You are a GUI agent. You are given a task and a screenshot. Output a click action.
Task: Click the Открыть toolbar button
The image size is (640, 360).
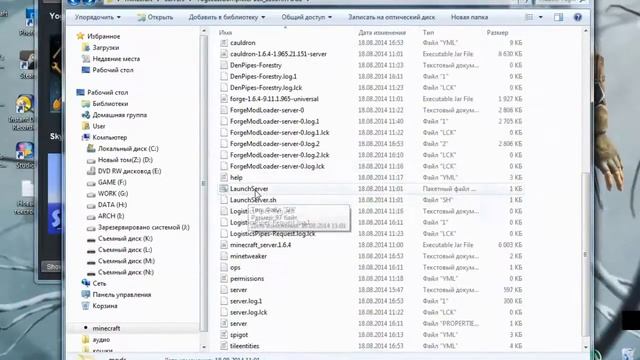[155, 17]
